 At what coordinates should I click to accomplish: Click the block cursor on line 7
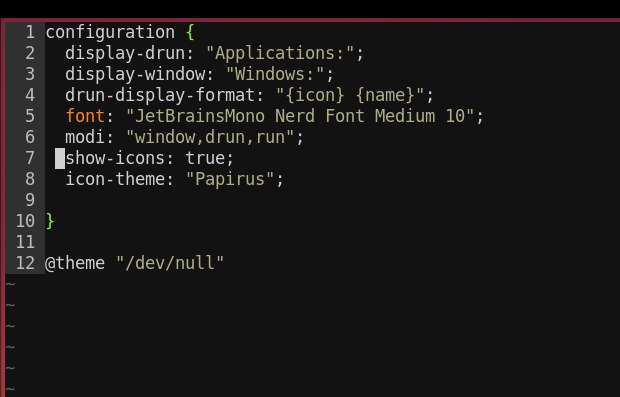point(60,159)
